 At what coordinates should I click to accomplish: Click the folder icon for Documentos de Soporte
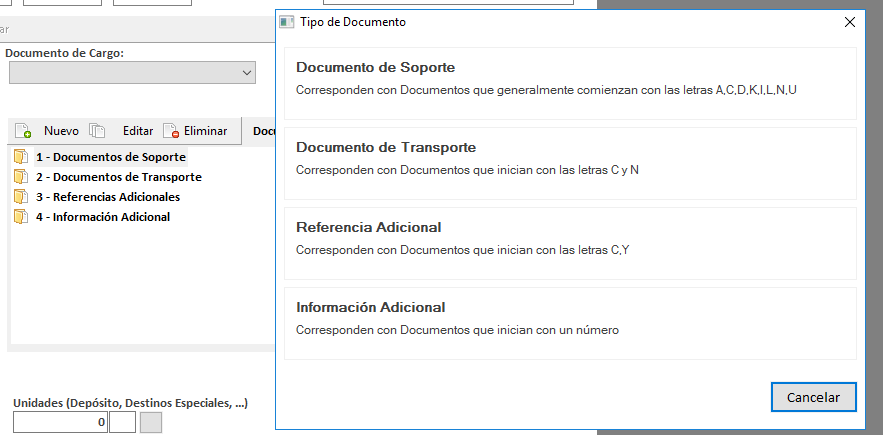click(x=21, y=157)
